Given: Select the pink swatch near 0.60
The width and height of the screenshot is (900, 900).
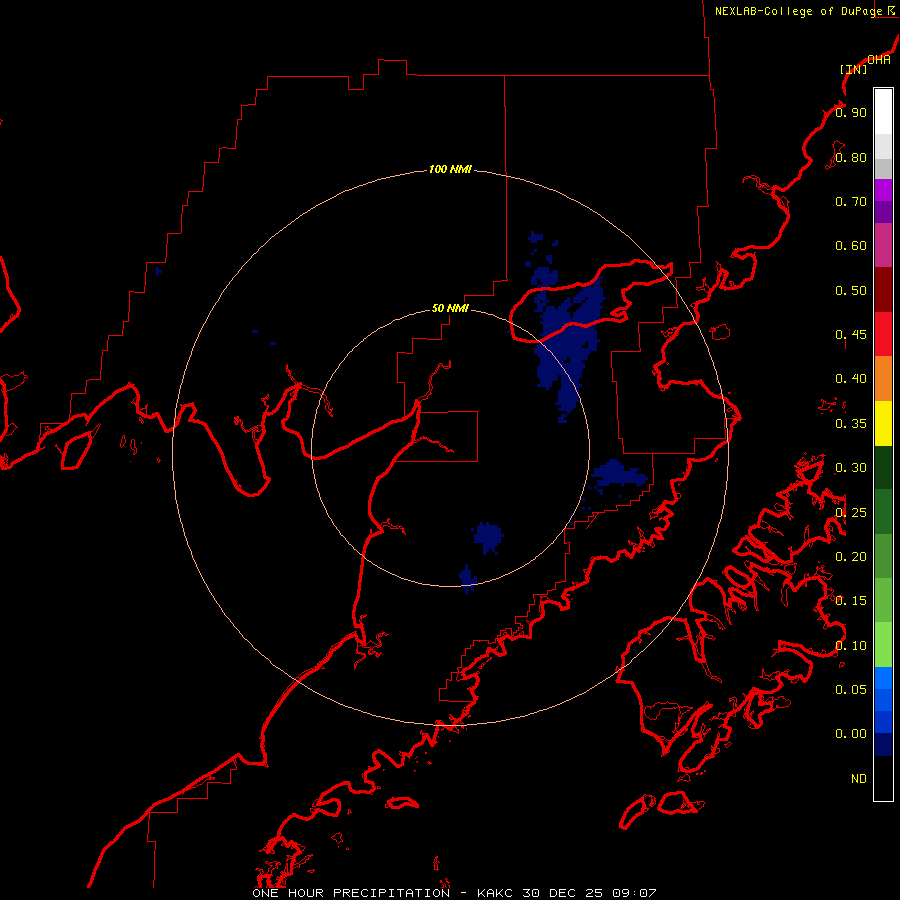Looking at the screenshot, I should tap(883, 245).
